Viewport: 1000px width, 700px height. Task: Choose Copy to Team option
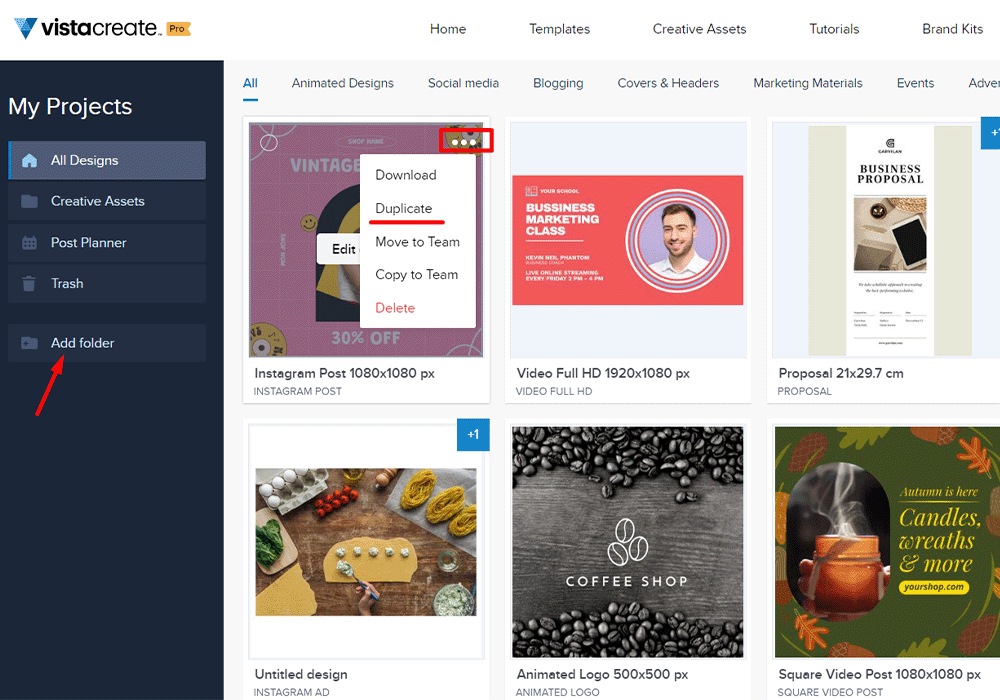pos(416,274)
